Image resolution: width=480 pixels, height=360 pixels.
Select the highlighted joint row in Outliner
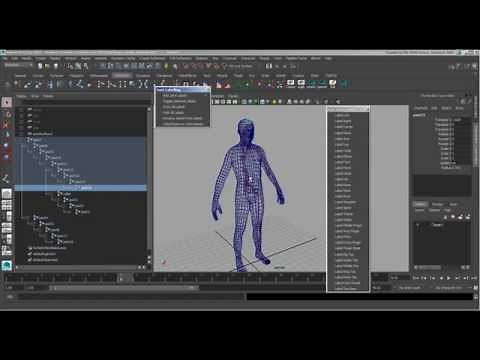[80, 188]
